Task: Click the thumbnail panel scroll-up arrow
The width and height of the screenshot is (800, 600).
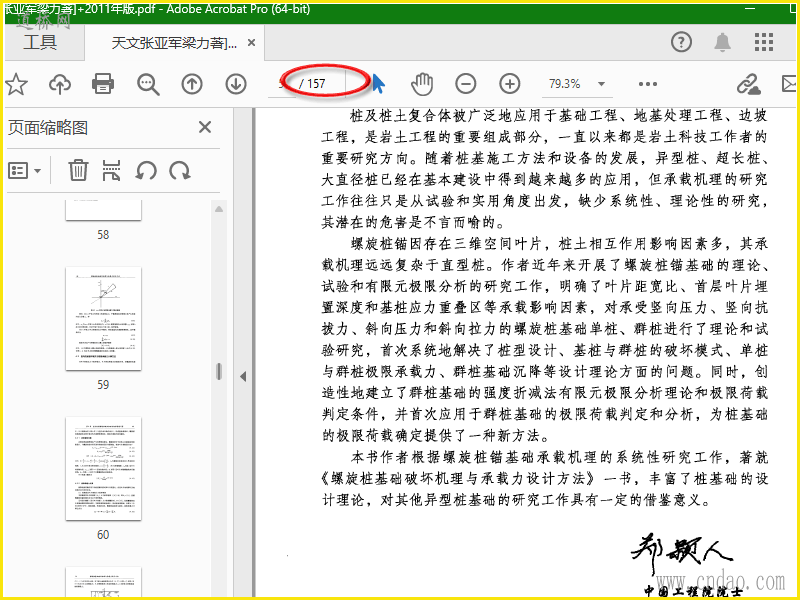Action: click(219, 209)
